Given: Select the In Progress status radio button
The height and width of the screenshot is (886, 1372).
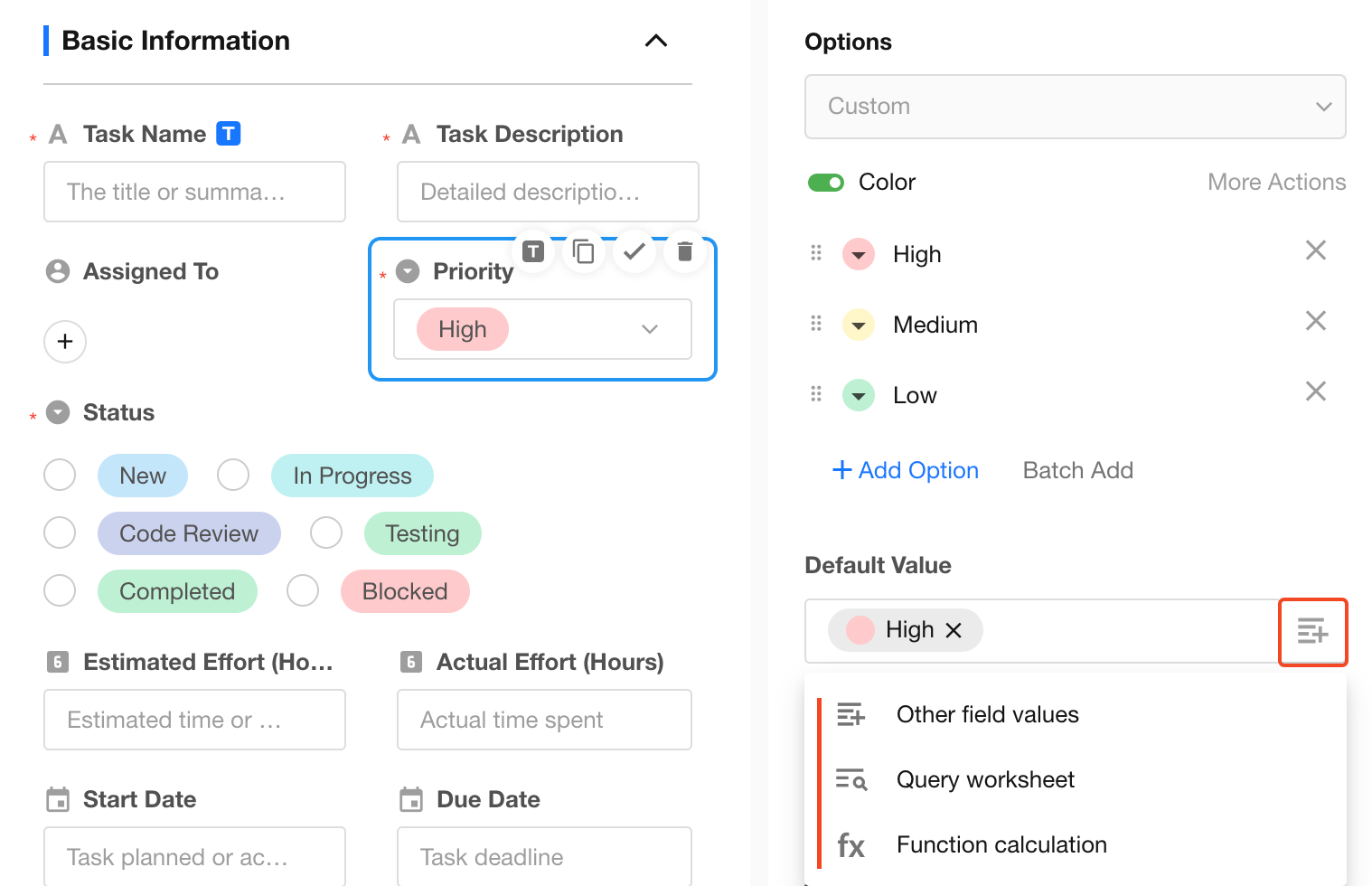Looking at the screenshot, I should pos(233,475).
